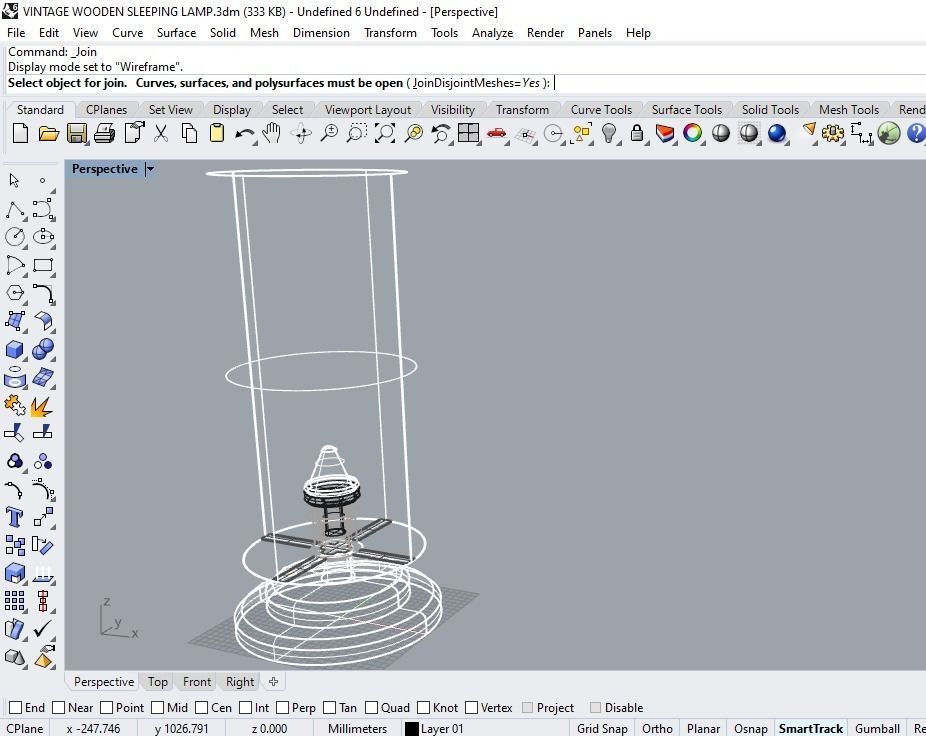Toggle the Mid osnap checkbox

coord(157,708)
